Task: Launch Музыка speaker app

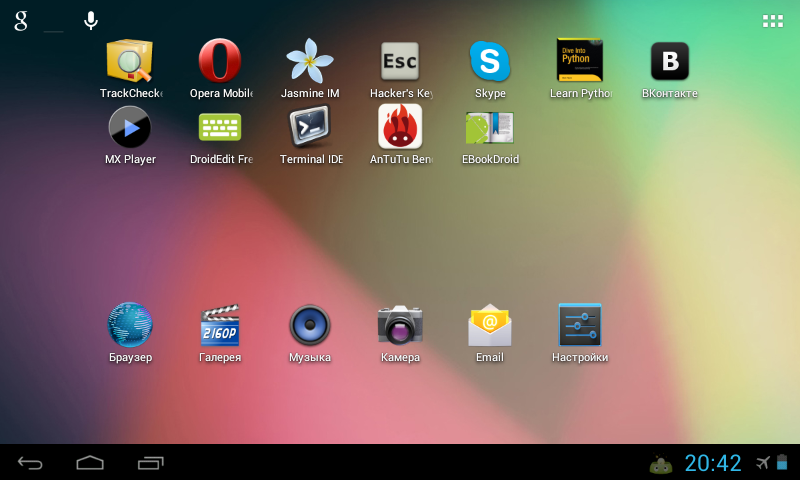Action: point(310,325)
